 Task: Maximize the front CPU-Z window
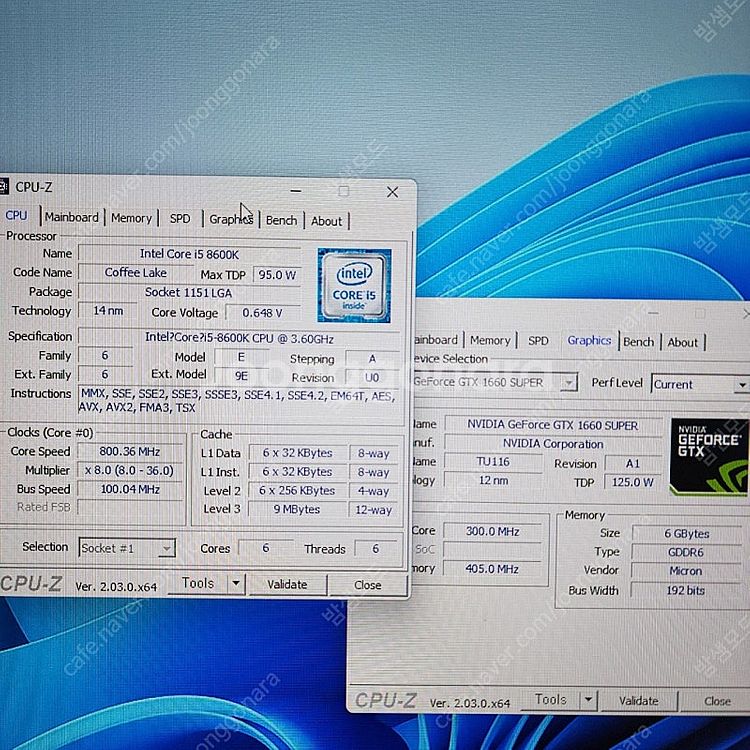pyautogui.click(x=343, y=192)
